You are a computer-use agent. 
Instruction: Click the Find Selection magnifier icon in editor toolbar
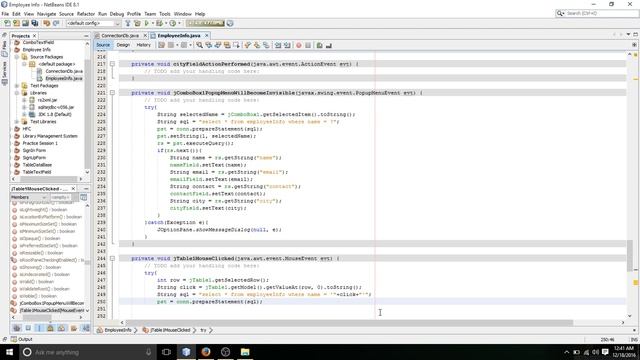(x=199, y=45)
